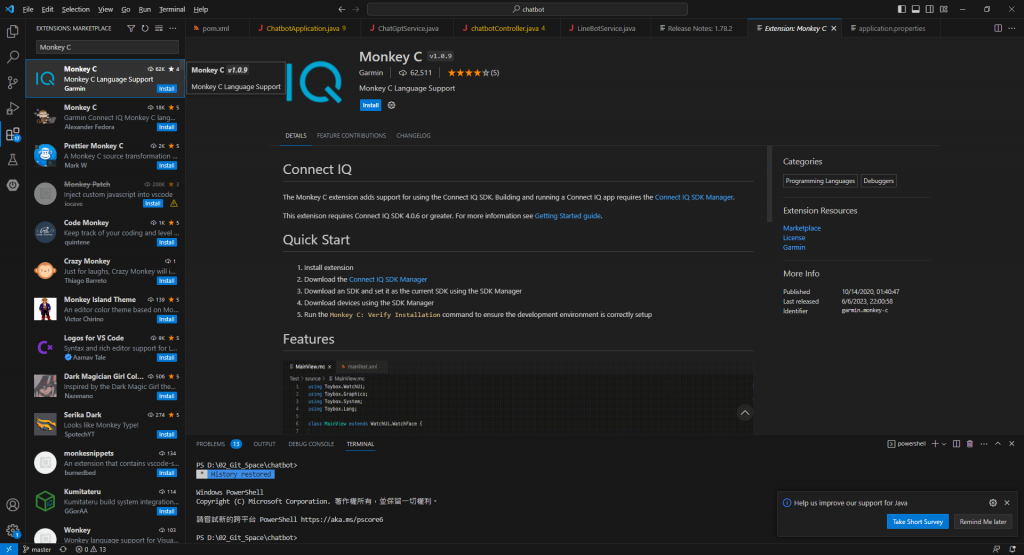Click the master branch in status bar
1024x555 pixels.
click(37, 549)
